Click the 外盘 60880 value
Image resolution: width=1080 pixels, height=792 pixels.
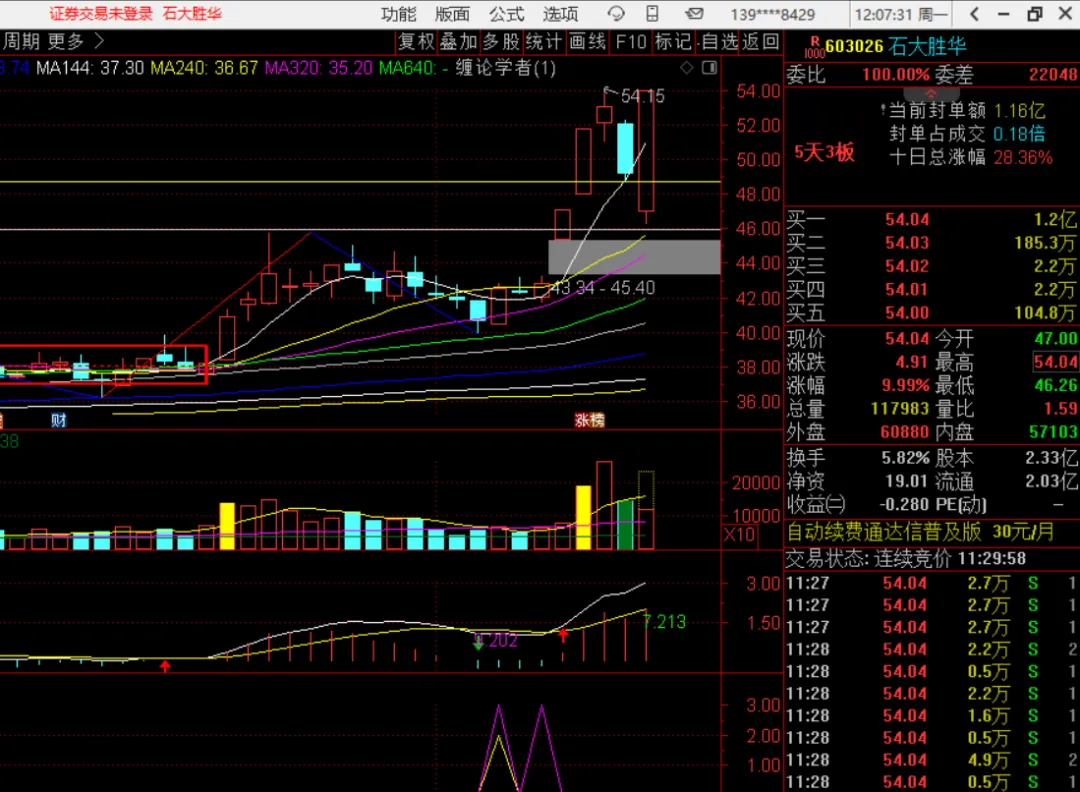pyautogui.click(x=905, y=432)
